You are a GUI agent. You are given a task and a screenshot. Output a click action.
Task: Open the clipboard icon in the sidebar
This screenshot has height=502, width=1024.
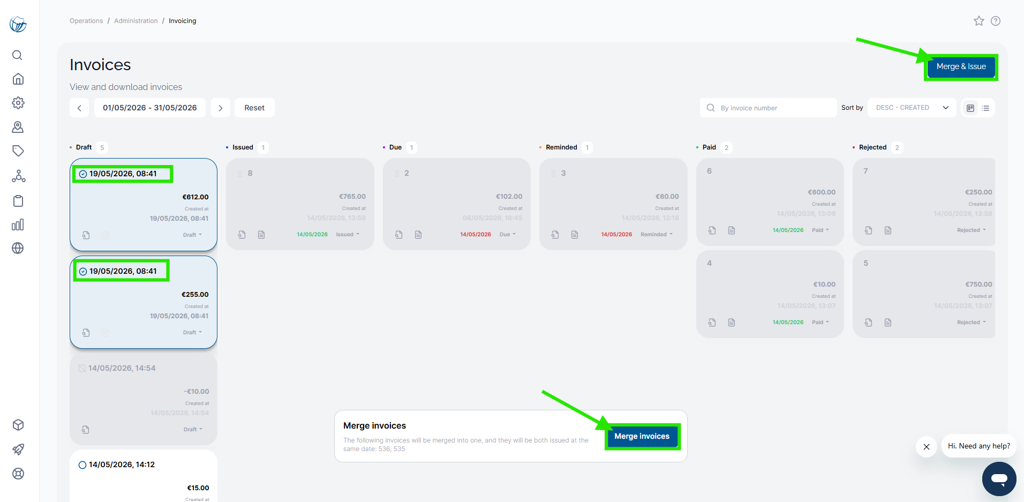[x=18, y=200]
